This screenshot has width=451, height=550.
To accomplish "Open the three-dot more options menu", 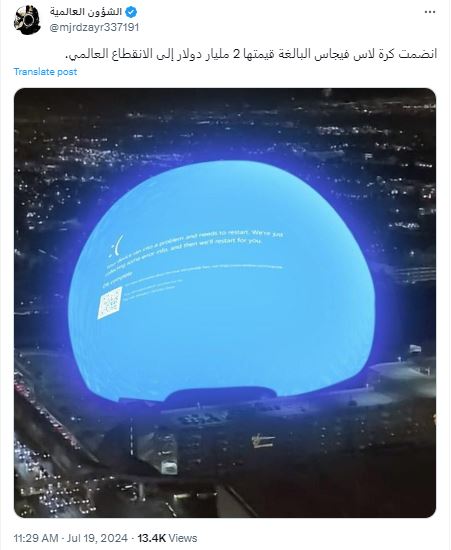I will pyautogui.click(x=430, y=12).
